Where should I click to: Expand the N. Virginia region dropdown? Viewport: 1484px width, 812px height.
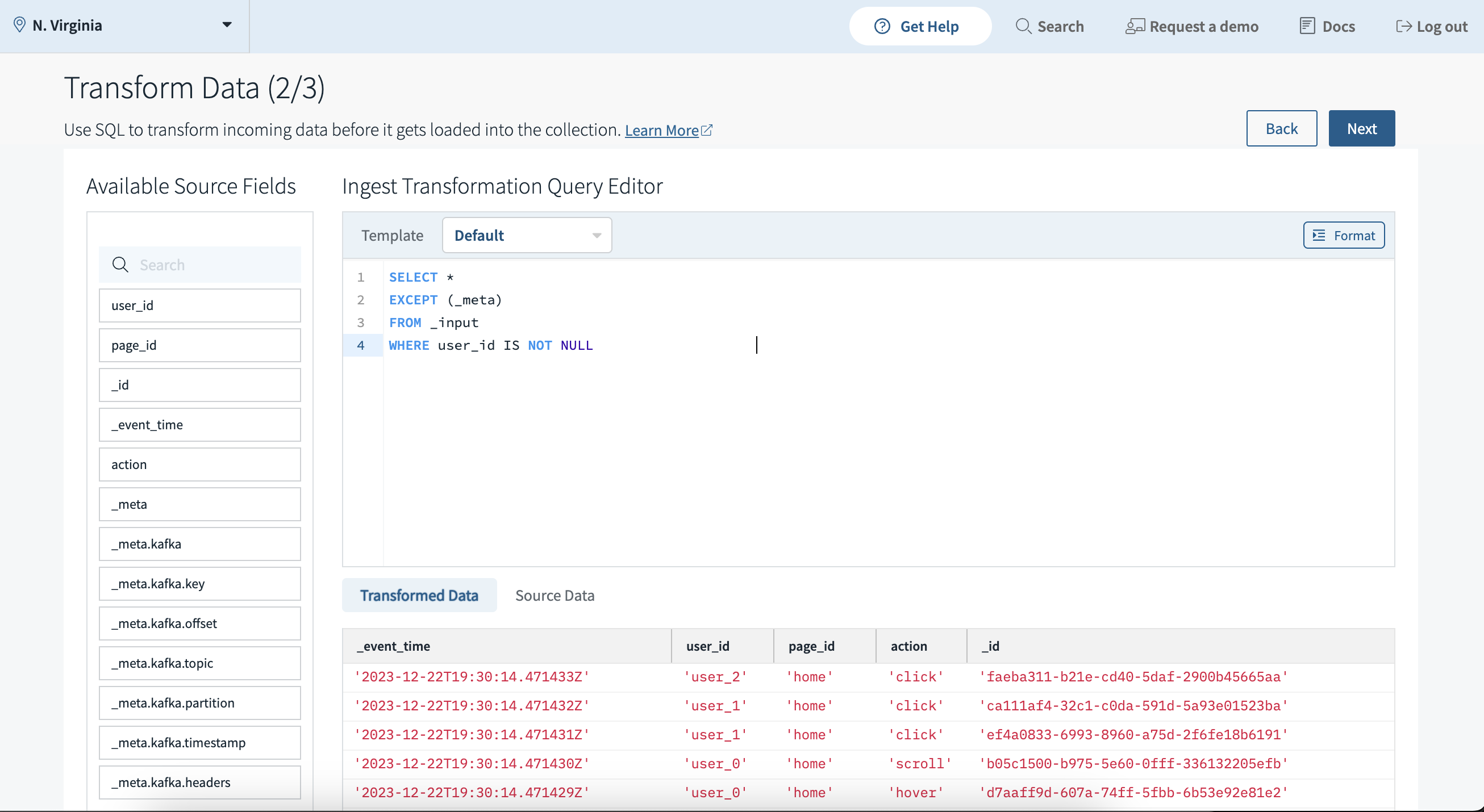pyautogui.click(x=227, y=25)
